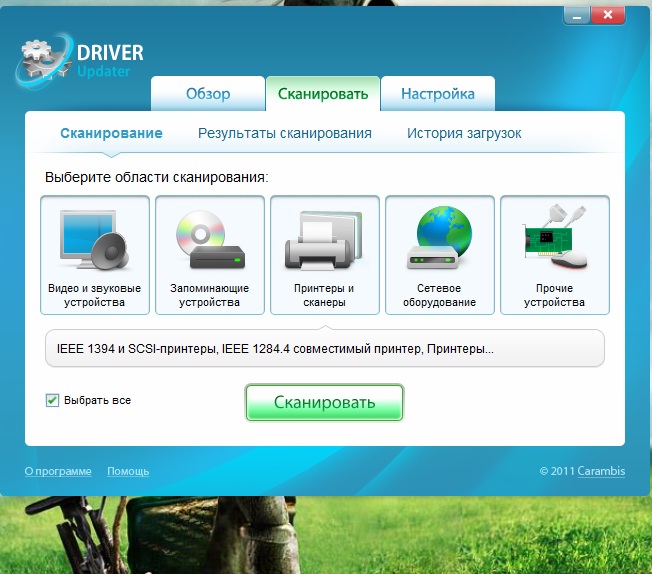Follow the Carambis copyright link

tap(601, 471)
